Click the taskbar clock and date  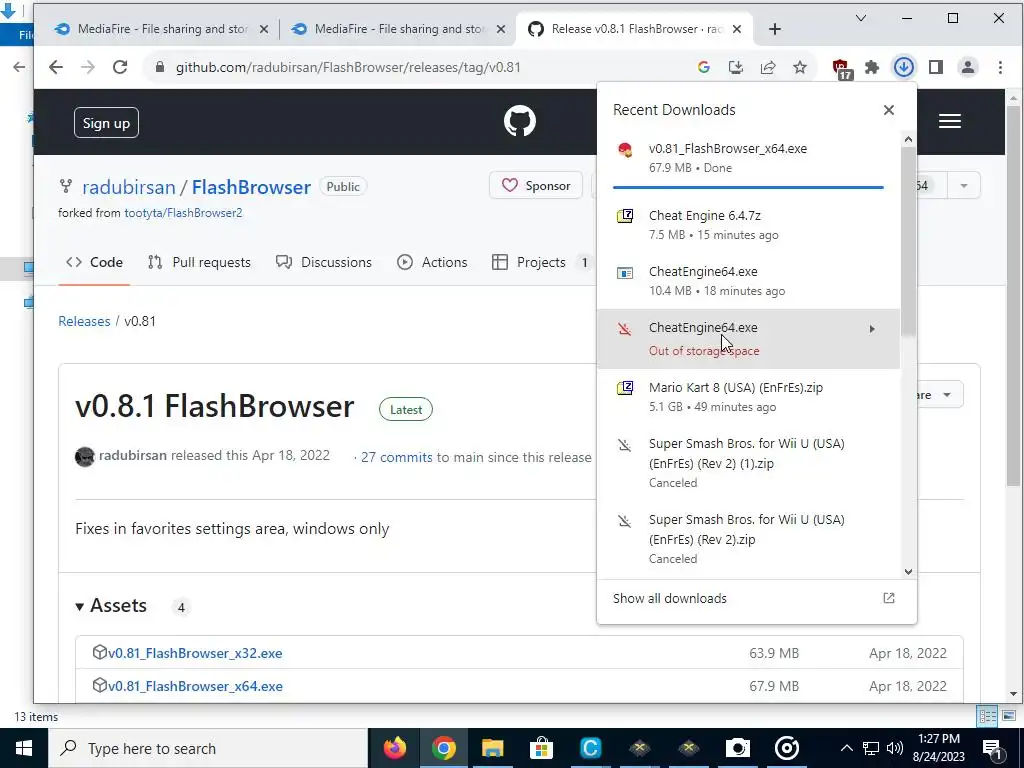click(x=938, y=748)
